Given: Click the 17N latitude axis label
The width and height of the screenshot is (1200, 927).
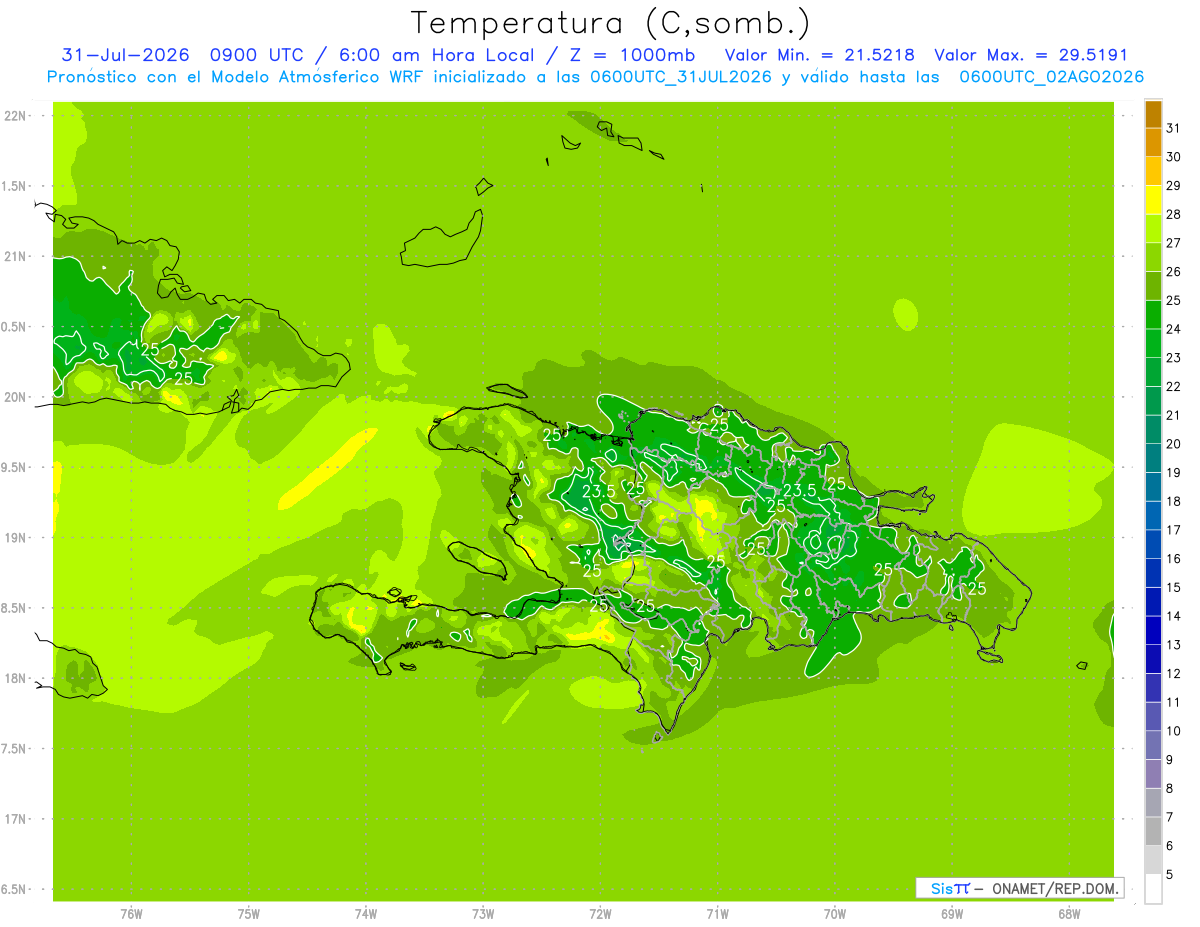Looking at the screenshot, I should 14,819.
